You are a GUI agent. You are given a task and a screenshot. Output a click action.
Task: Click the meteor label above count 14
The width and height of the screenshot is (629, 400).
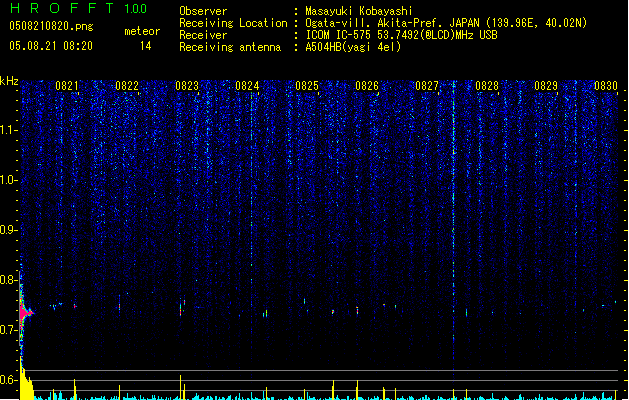(142, 31)
